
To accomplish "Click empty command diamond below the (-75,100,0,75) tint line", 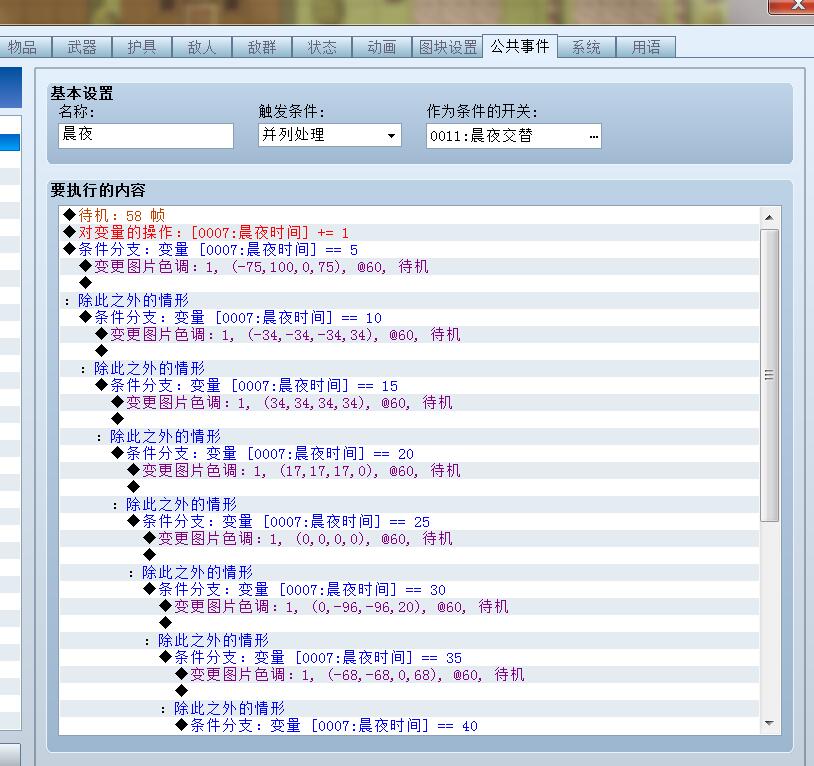I will [86, 283].
